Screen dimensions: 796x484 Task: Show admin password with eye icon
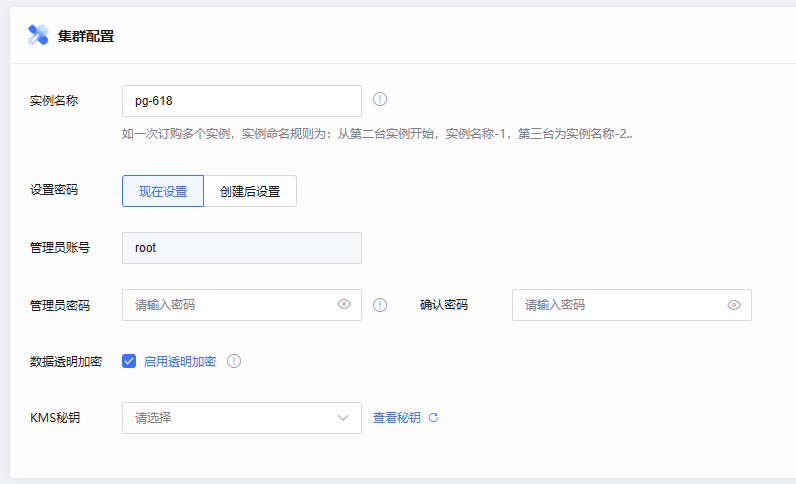(x=344, y=305)
